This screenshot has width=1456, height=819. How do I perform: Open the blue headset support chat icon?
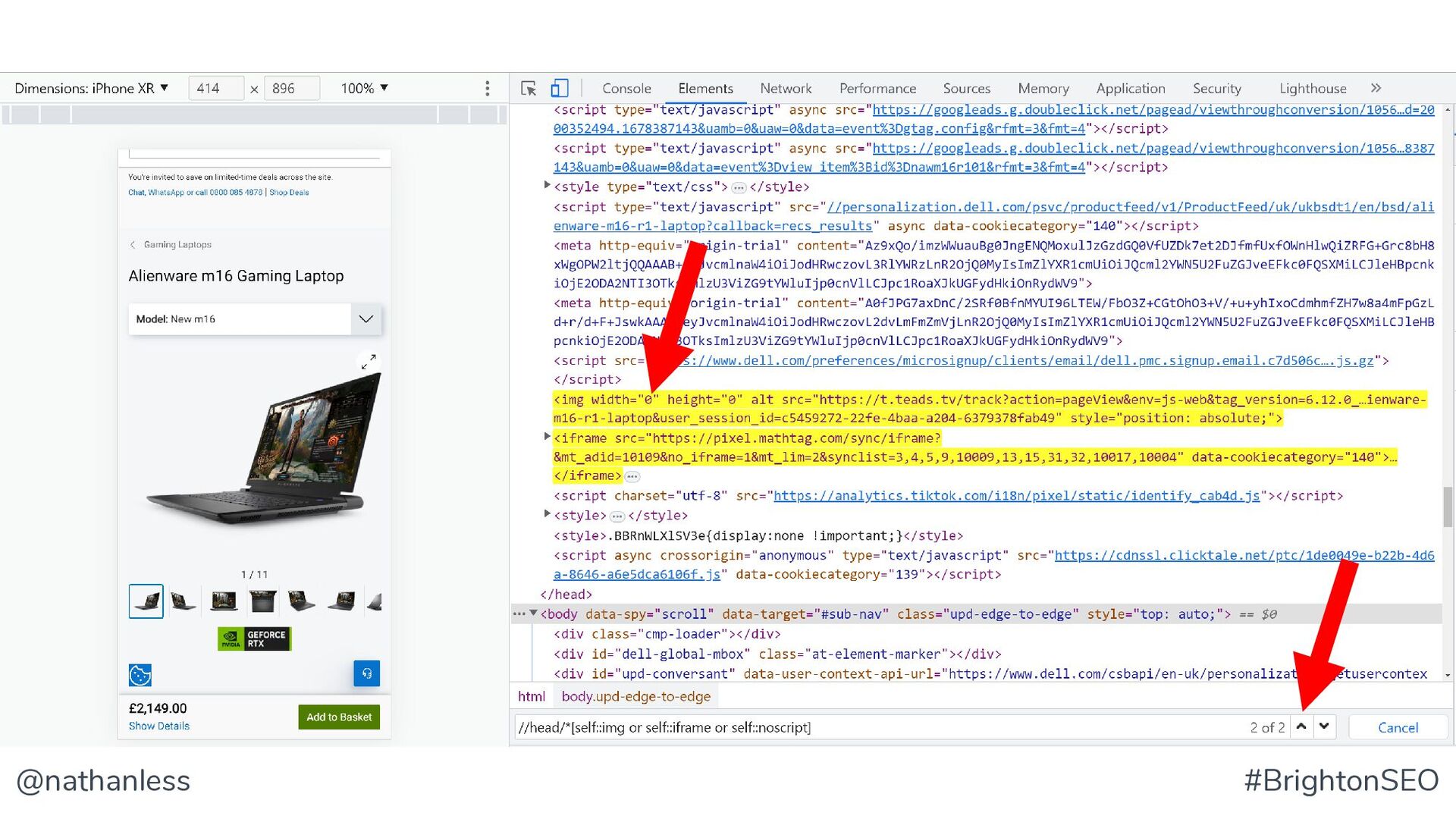(366, 673)
